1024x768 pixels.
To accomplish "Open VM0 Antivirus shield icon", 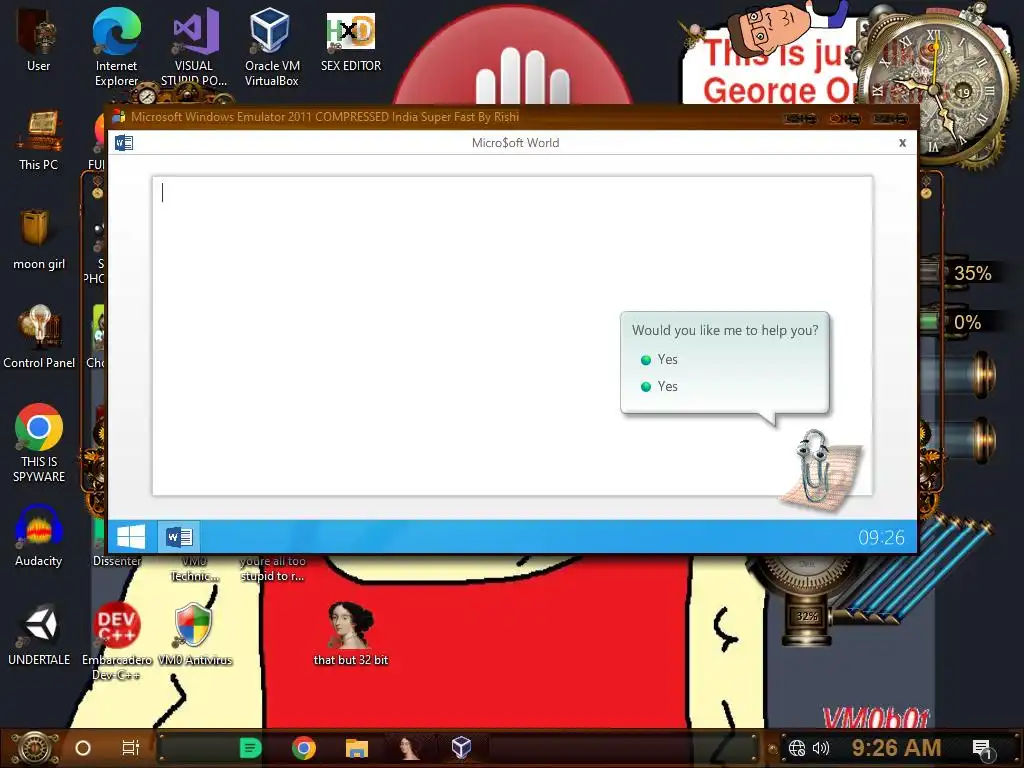I will click(195, 635).
